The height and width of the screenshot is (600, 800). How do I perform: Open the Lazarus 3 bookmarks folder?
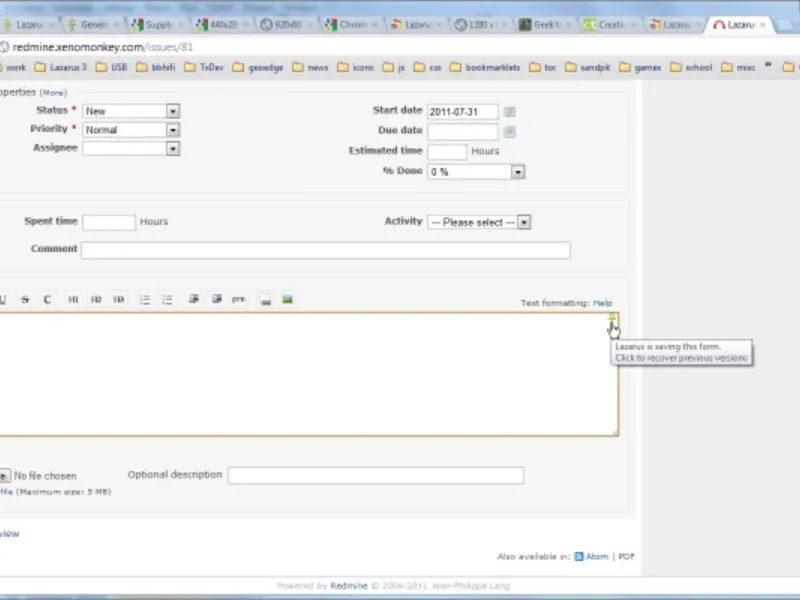61,67
